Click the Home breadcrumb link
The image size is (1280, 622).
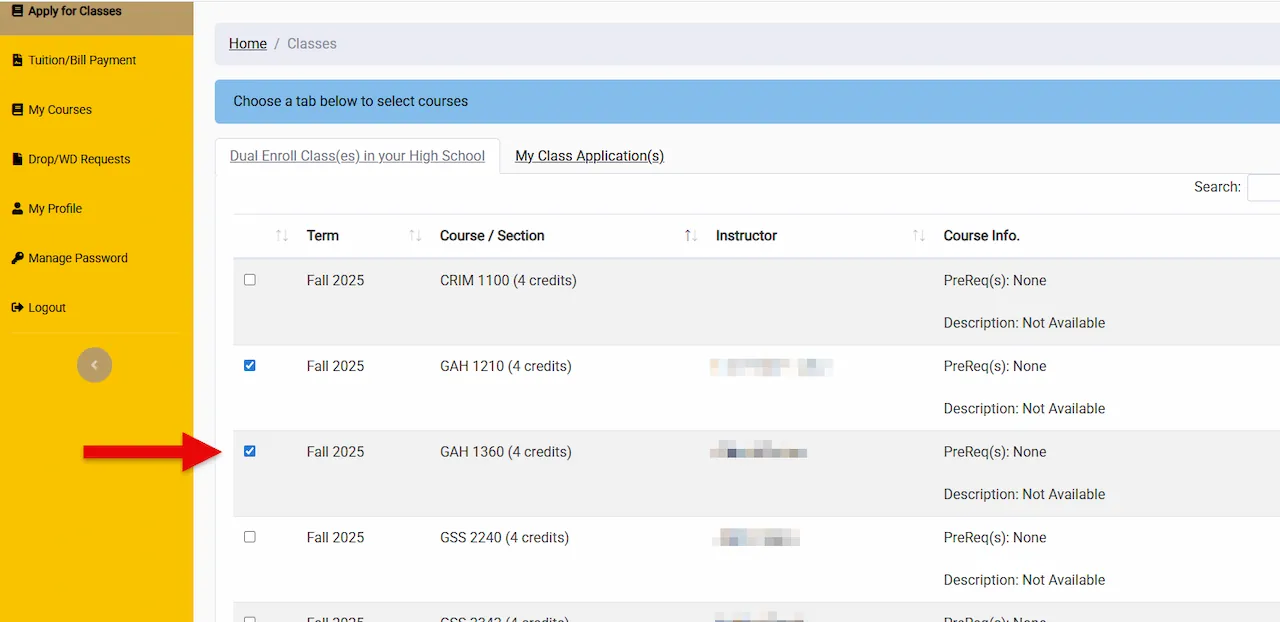(247, 43)
